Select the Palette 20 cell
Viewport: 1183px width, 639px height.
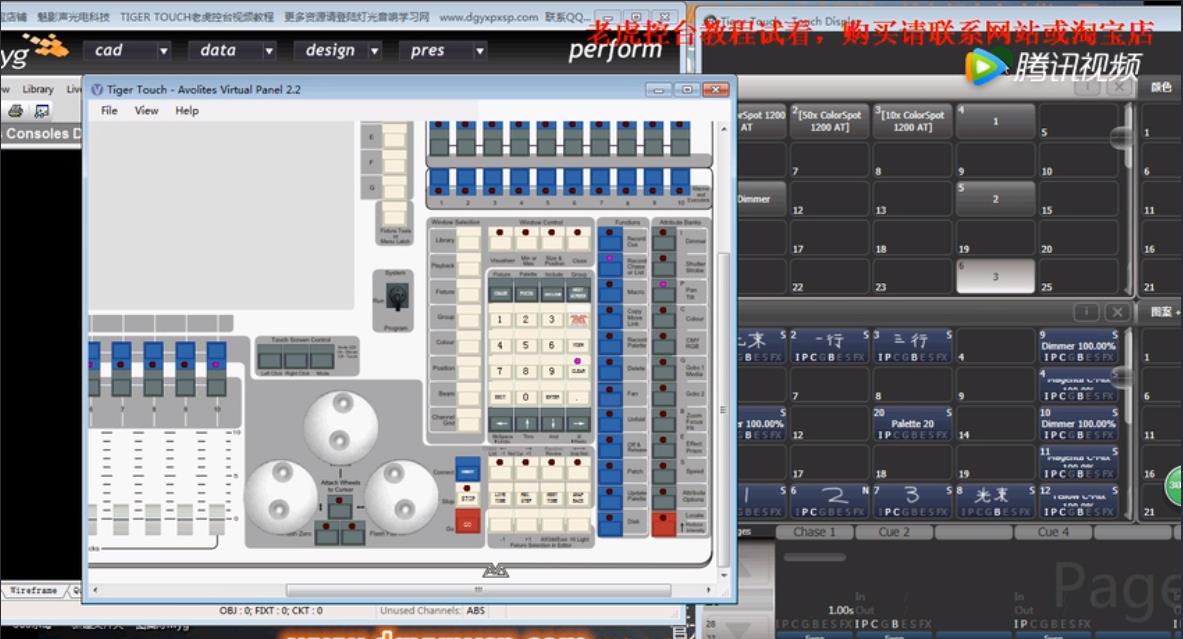[x=913, y=424]
